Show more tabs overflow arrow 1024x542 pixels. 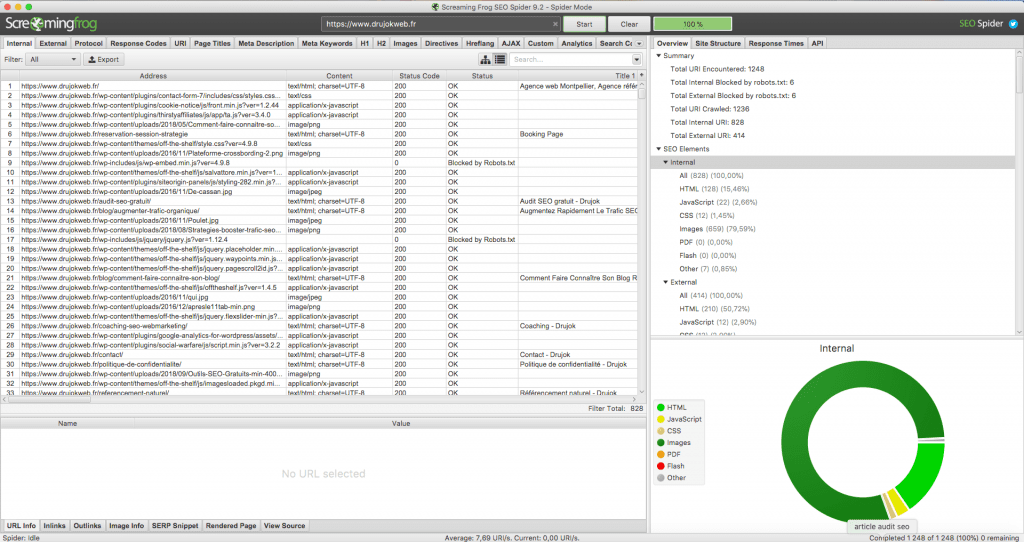point(640,44)
